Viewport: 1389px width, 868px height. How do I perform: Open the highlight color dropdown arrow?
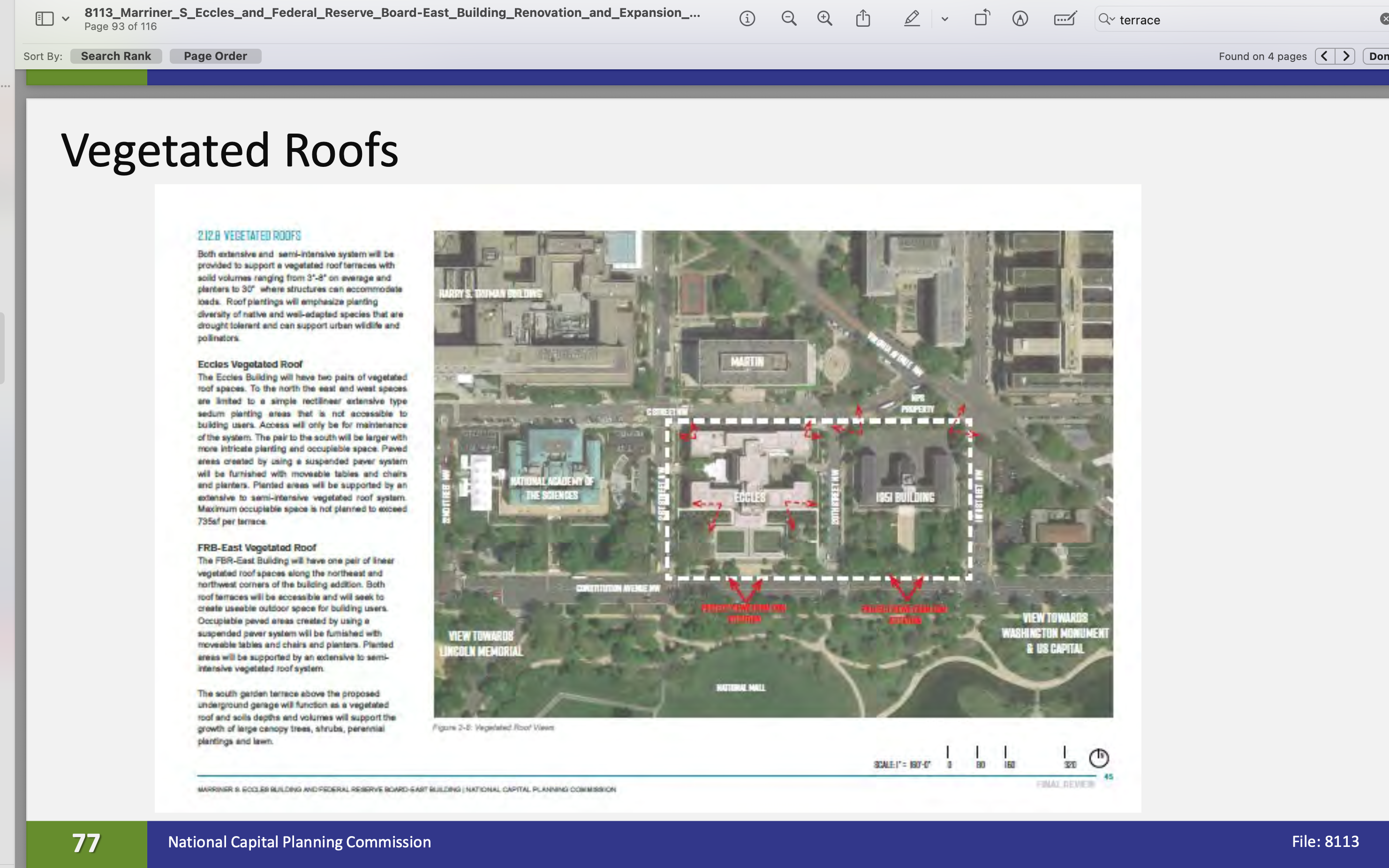[944, 19]
